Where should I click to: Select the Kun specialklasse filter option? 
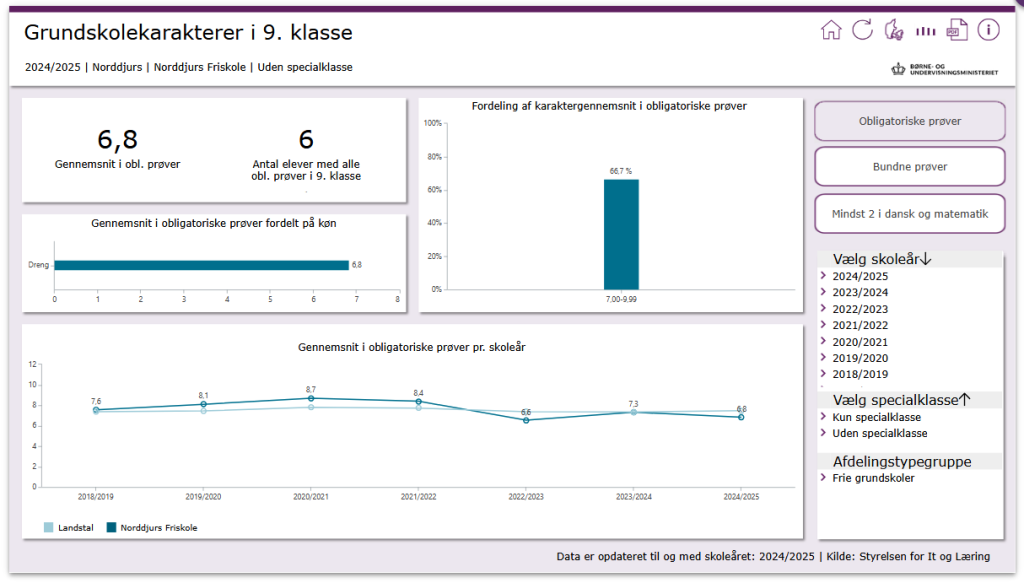[x=876, y=417]
